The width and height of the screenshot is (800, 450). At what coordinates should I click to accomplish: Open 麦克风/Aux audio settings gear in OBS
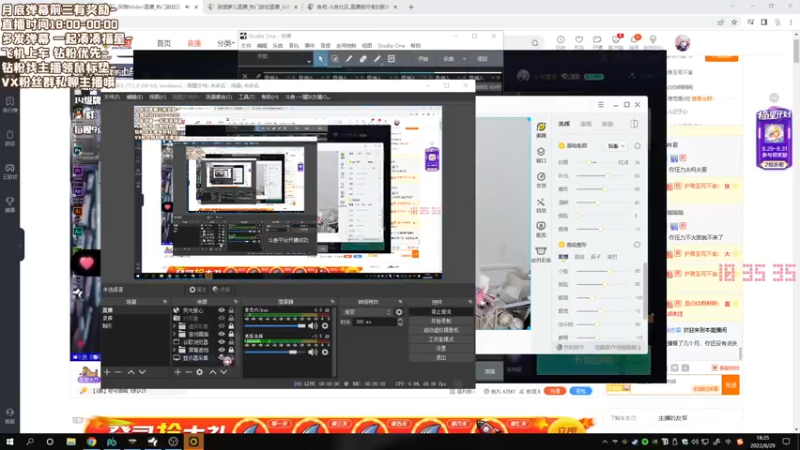click(325, 326)
